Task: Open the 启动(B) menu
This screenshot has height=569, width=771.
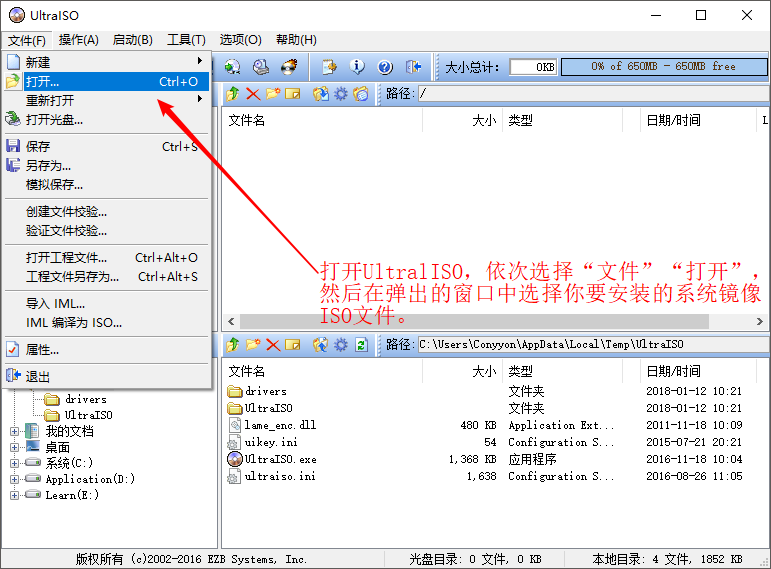Action: [133, 40]
